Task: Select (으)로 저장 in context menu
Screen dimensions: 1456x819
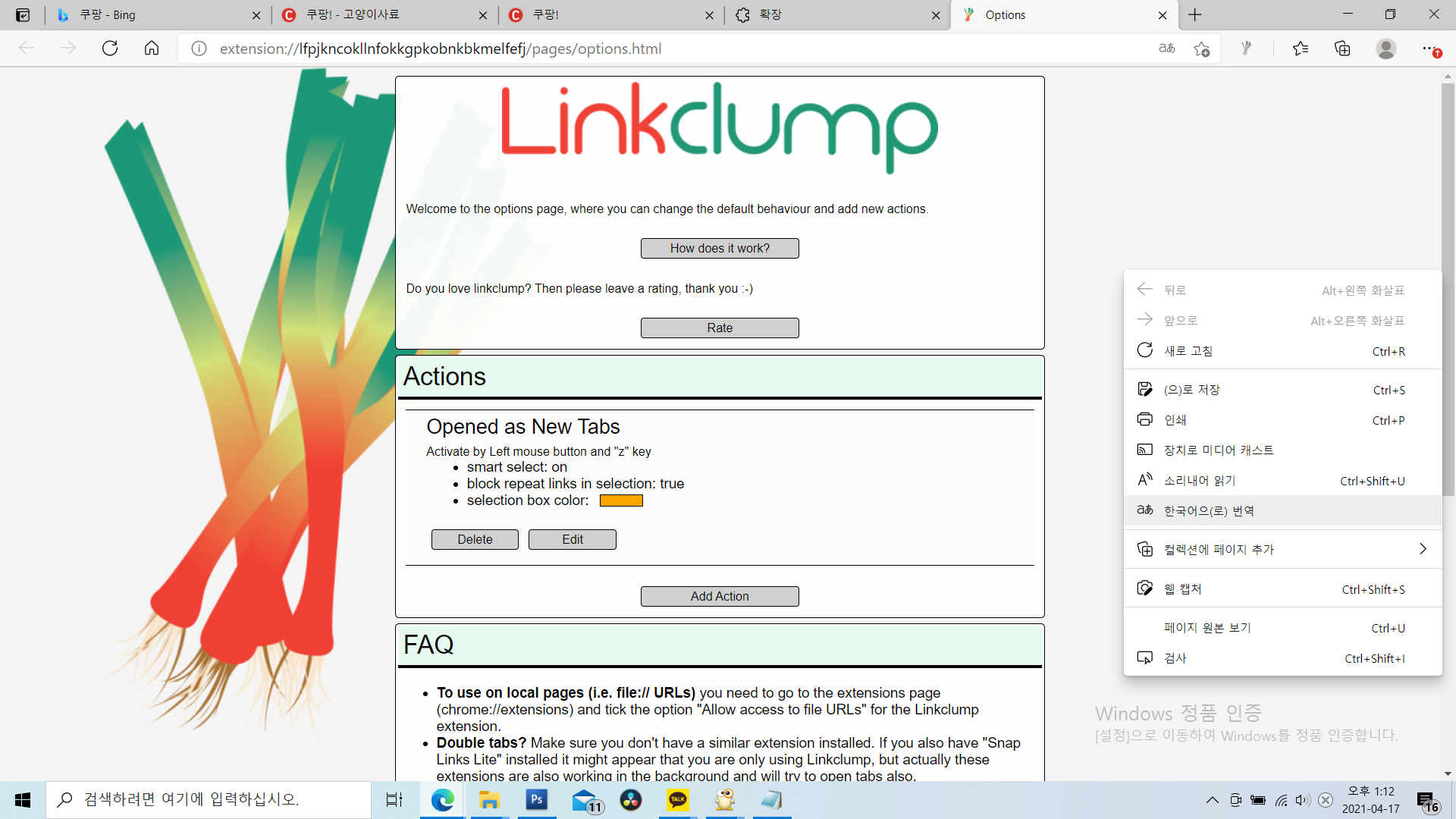Action: [x=1283, y=390]
